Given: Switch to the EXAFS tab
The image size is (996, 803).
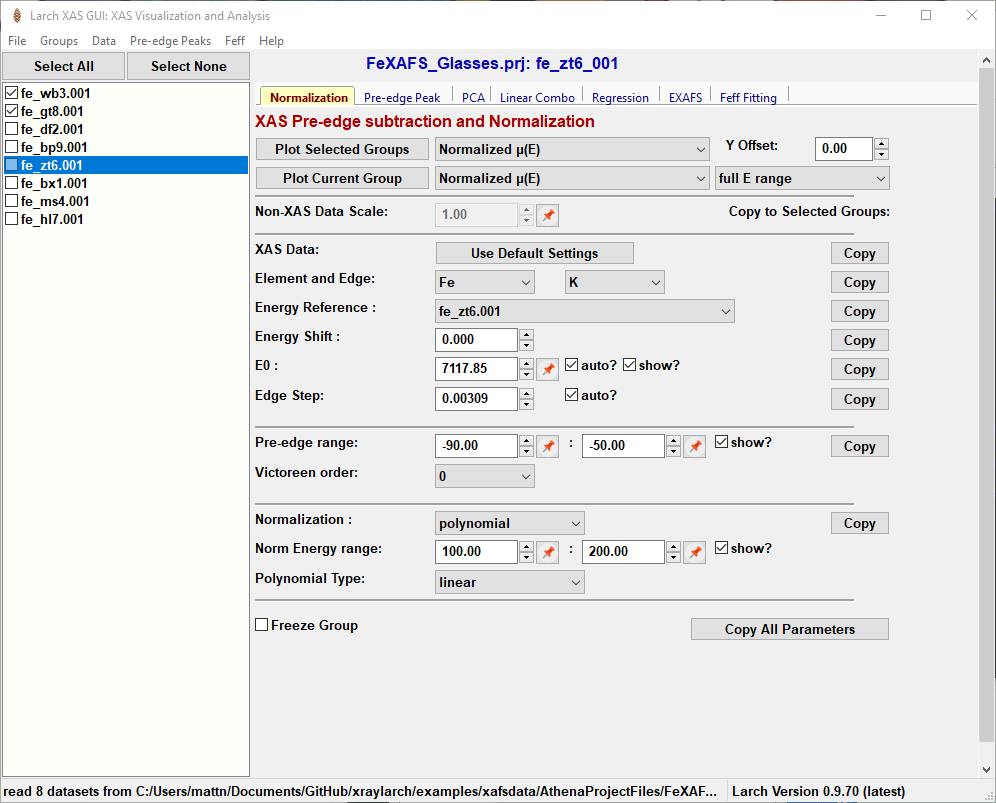Looking at the screenshot, I should click(685, 97).
